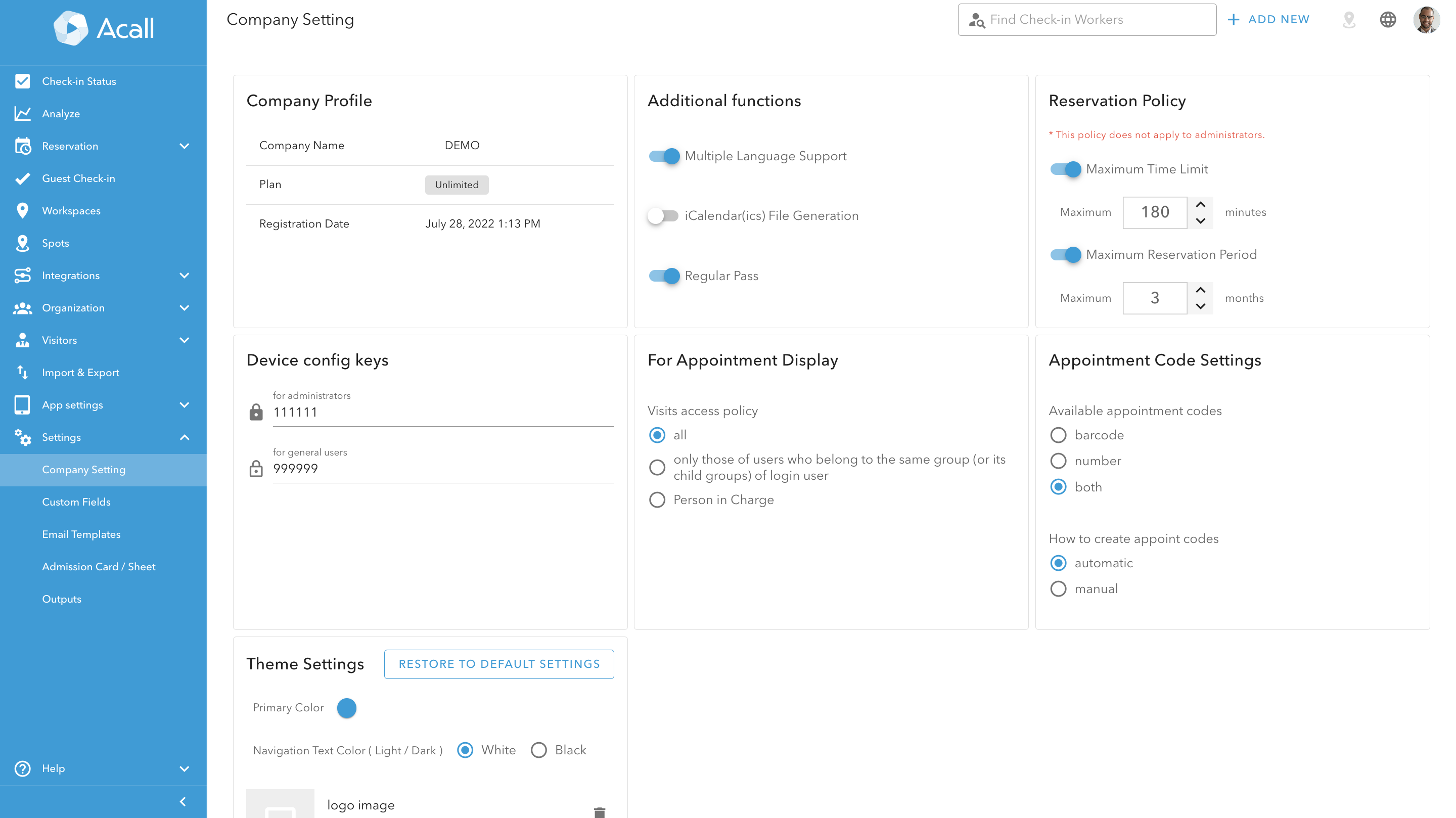Open Custom Fields submenu item

click(x=104, y=502)
